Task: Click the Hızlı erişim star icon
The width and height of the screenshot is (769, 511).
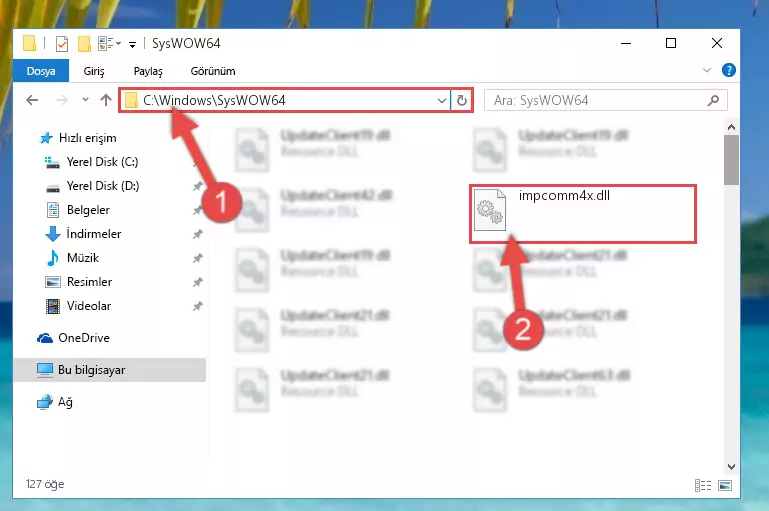Action: click(46, 138)
